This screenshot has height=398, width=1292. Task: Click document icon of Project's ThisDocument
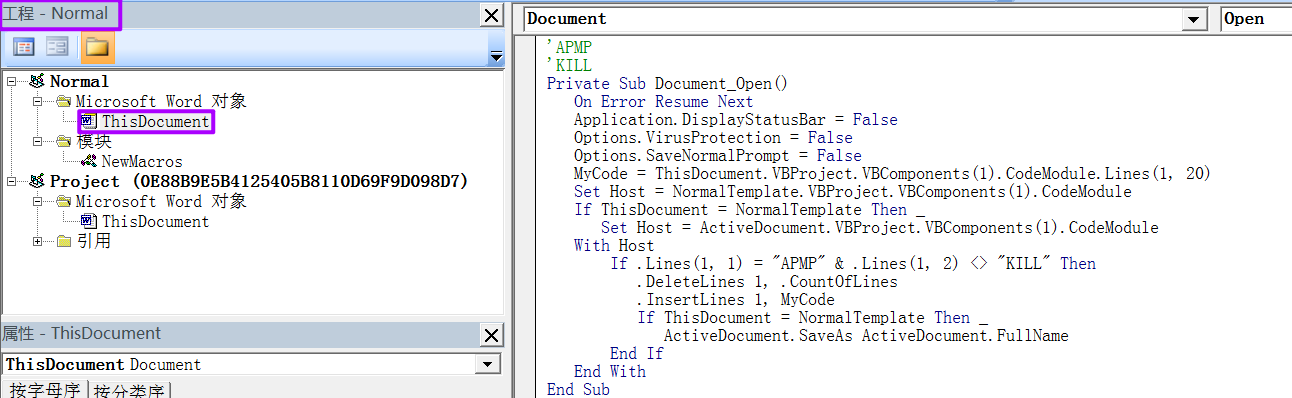[89, 222]
